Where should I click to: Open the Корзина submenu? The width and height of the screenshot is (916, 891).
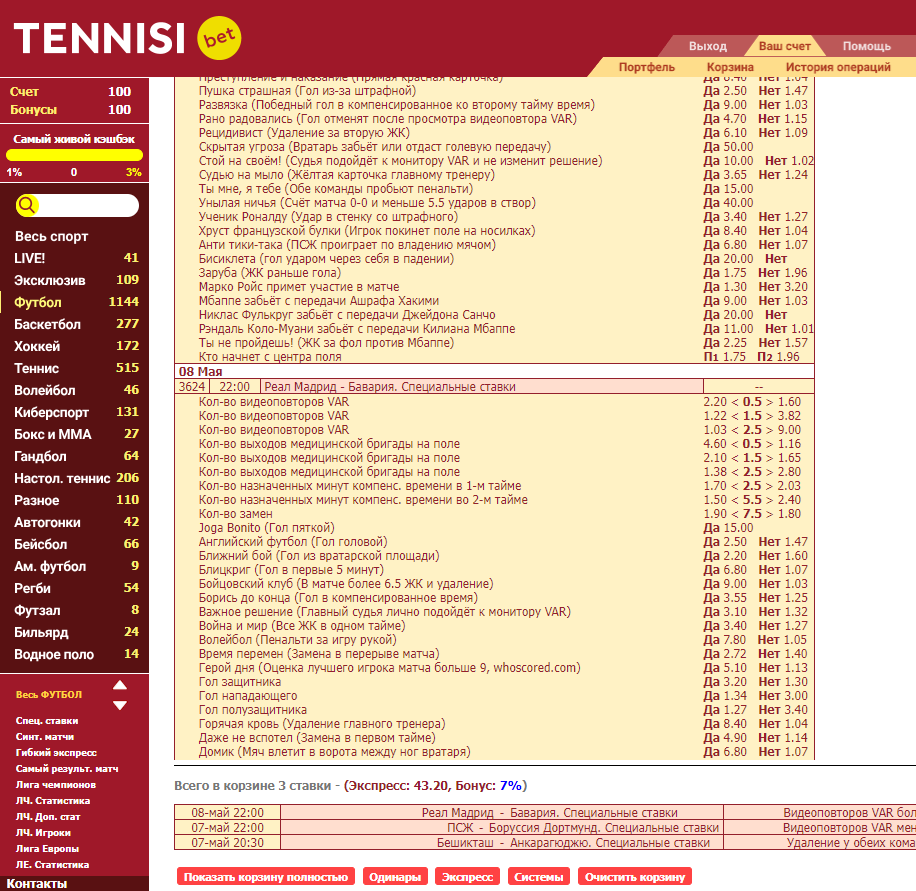click(x=730, y=67)
